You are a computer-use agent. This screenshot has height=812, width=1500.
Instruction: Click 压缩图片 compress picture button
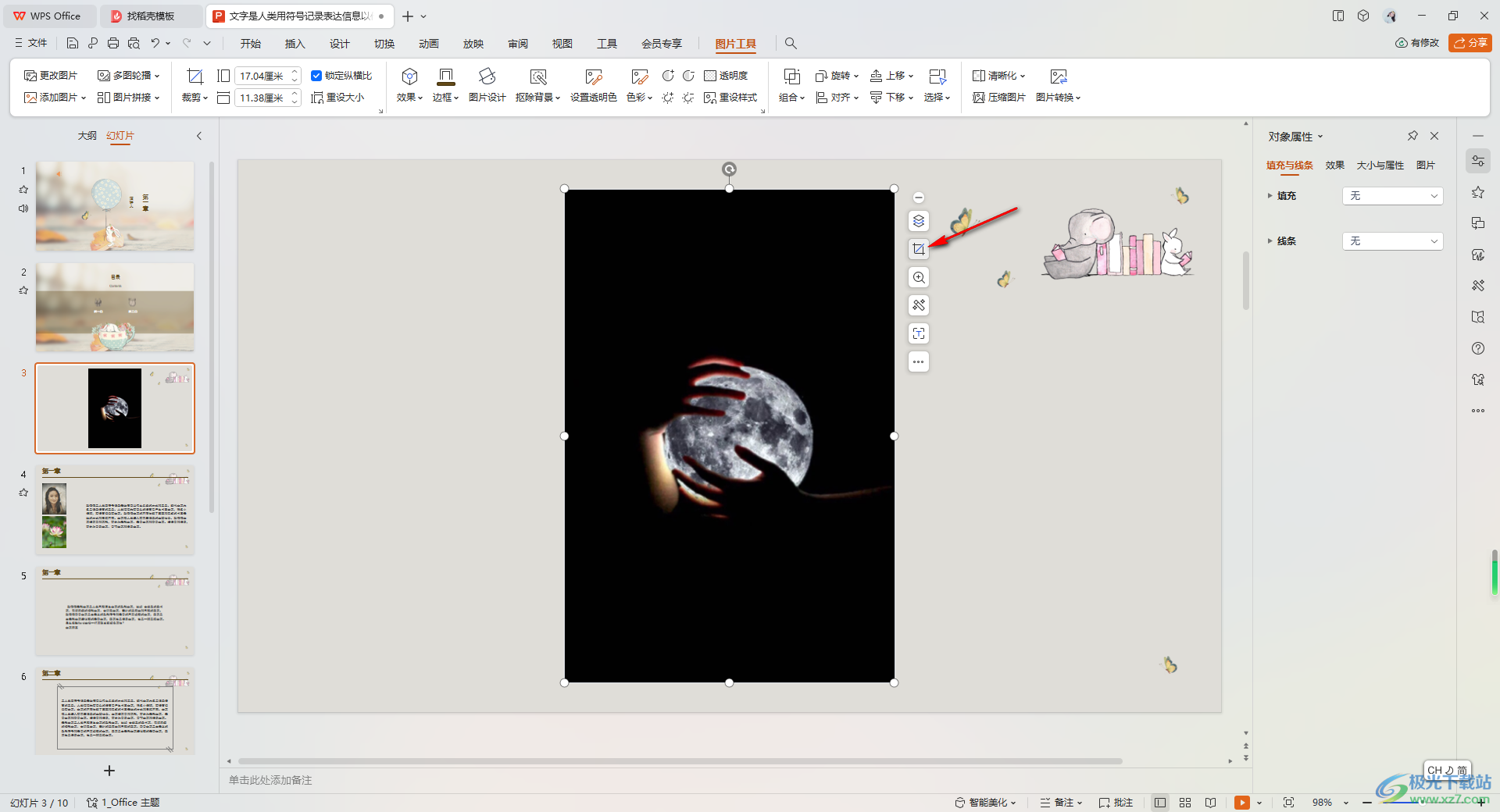point(999,98)
